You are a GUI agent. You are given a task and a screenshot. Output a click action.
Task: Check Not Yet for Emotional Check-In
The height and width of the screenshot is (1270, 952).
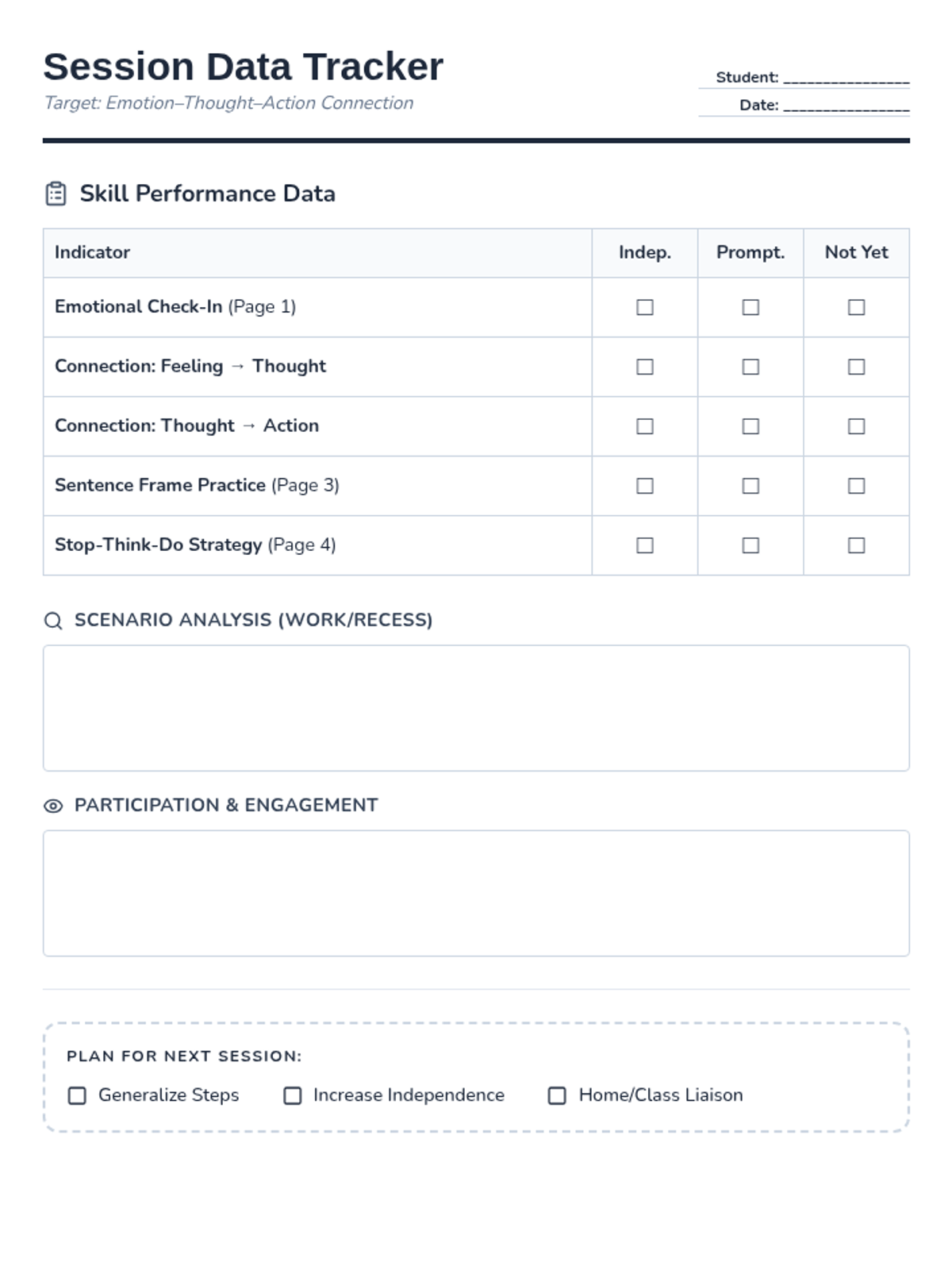pyautogui.click(x=856, y=307)
